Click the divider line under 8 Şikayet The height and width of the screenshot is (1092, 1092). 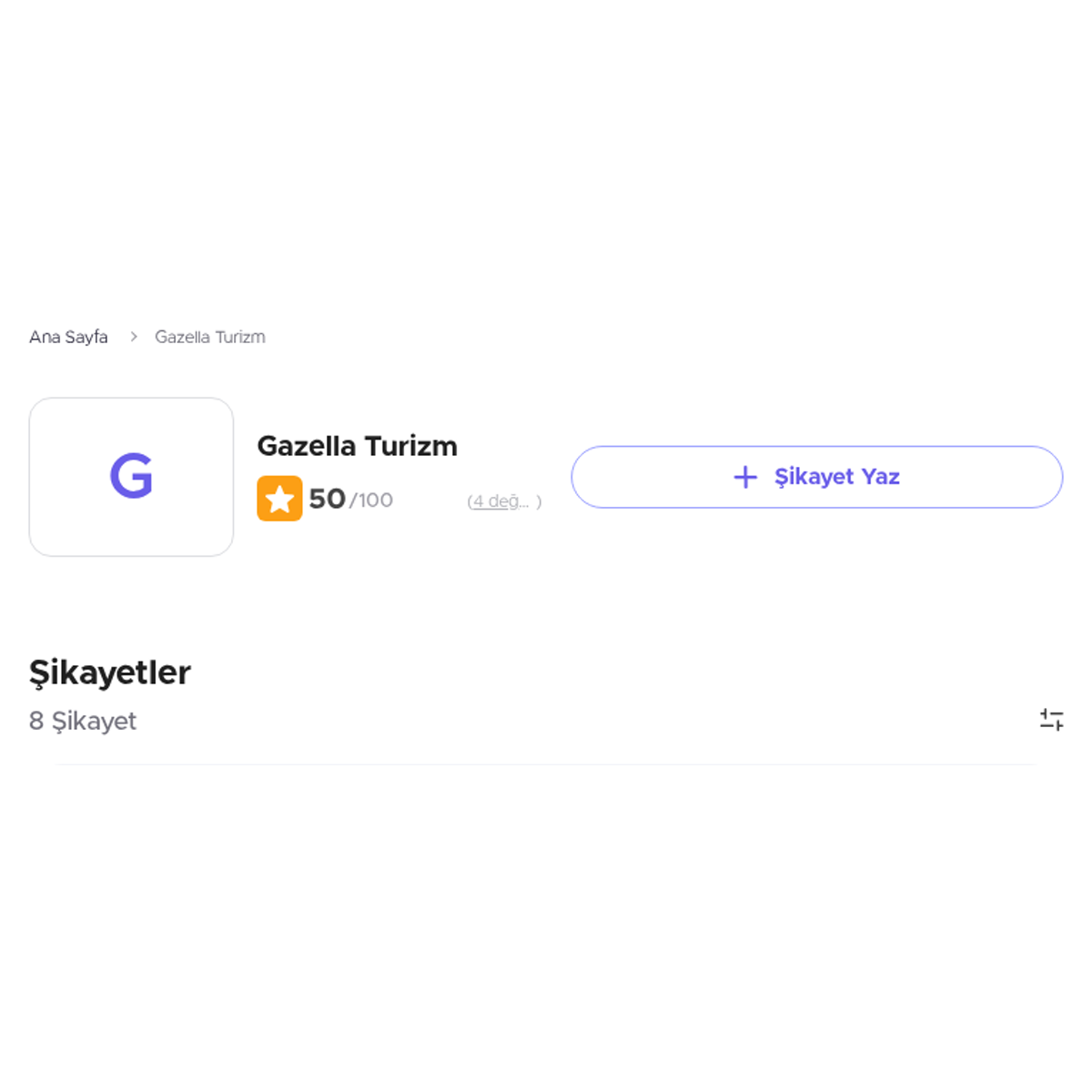tap(546, 764)
